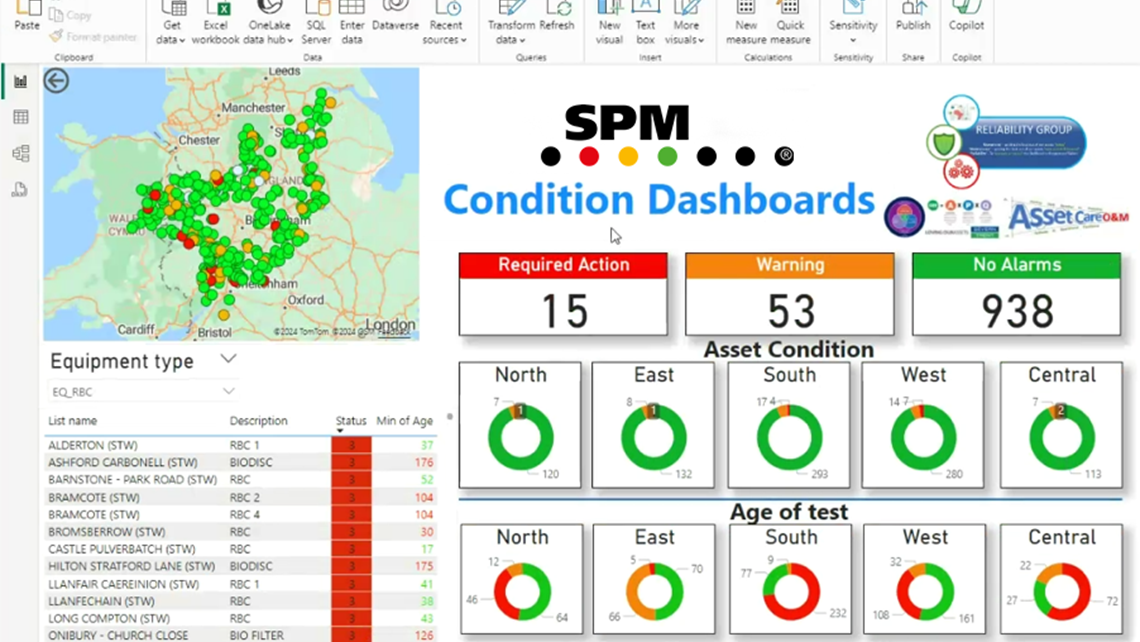Viewport: 1140px width, 642px height.
Task: Click the back arrow on the map
Action: click(57, 81)
